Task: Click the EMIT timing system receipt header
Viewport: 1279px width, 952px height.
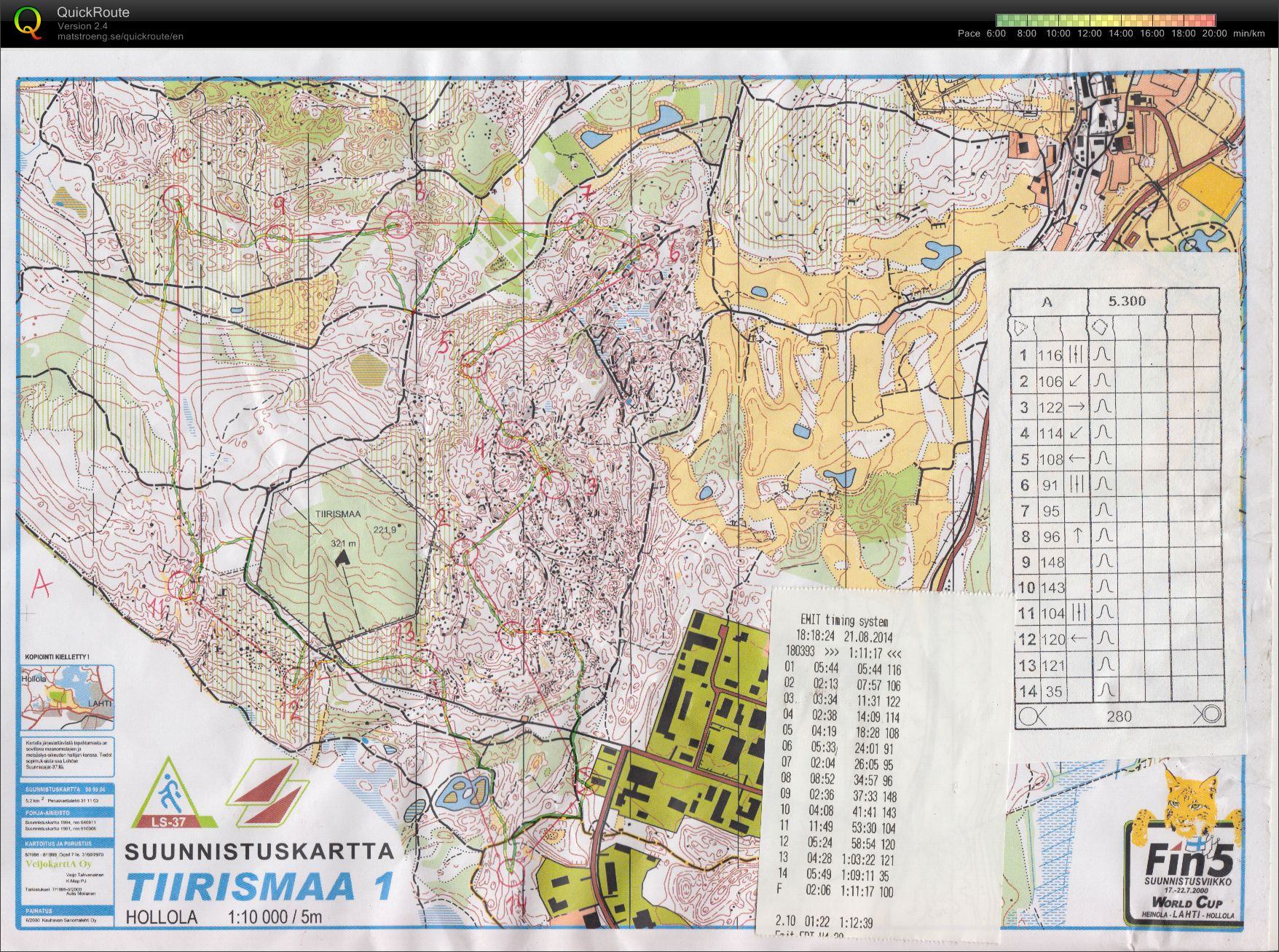Action: coord(844,620)
